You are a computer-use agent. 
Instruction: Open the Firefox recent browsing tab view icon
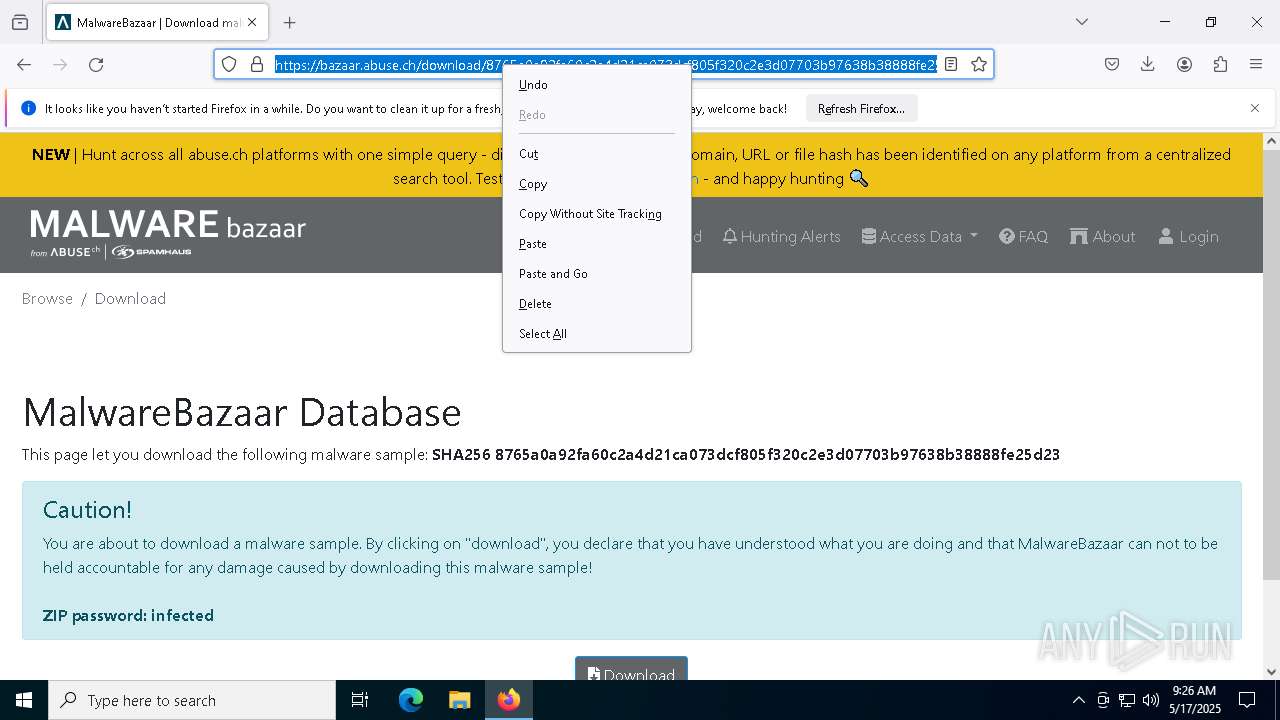pos(20,22)
